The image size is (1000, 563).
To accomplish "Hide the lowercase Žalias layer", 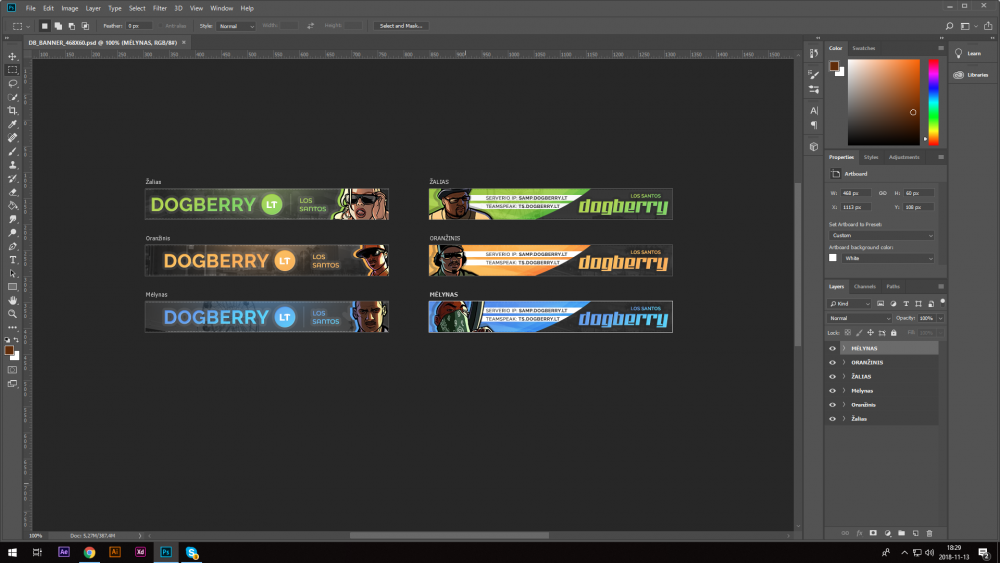I will pyautogui.click(x=832, y=419).
